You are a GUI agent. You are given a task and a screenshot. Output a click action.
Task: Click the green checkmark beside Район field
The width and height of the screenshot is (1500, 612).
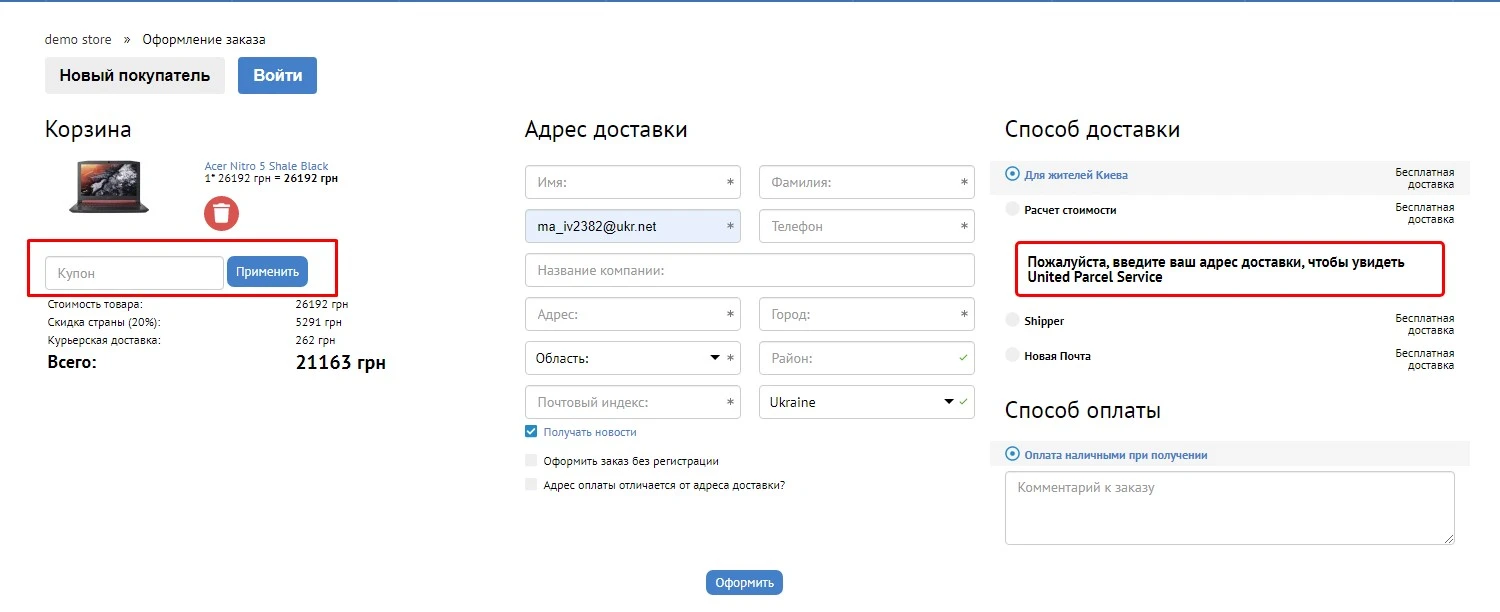point(960,358)
